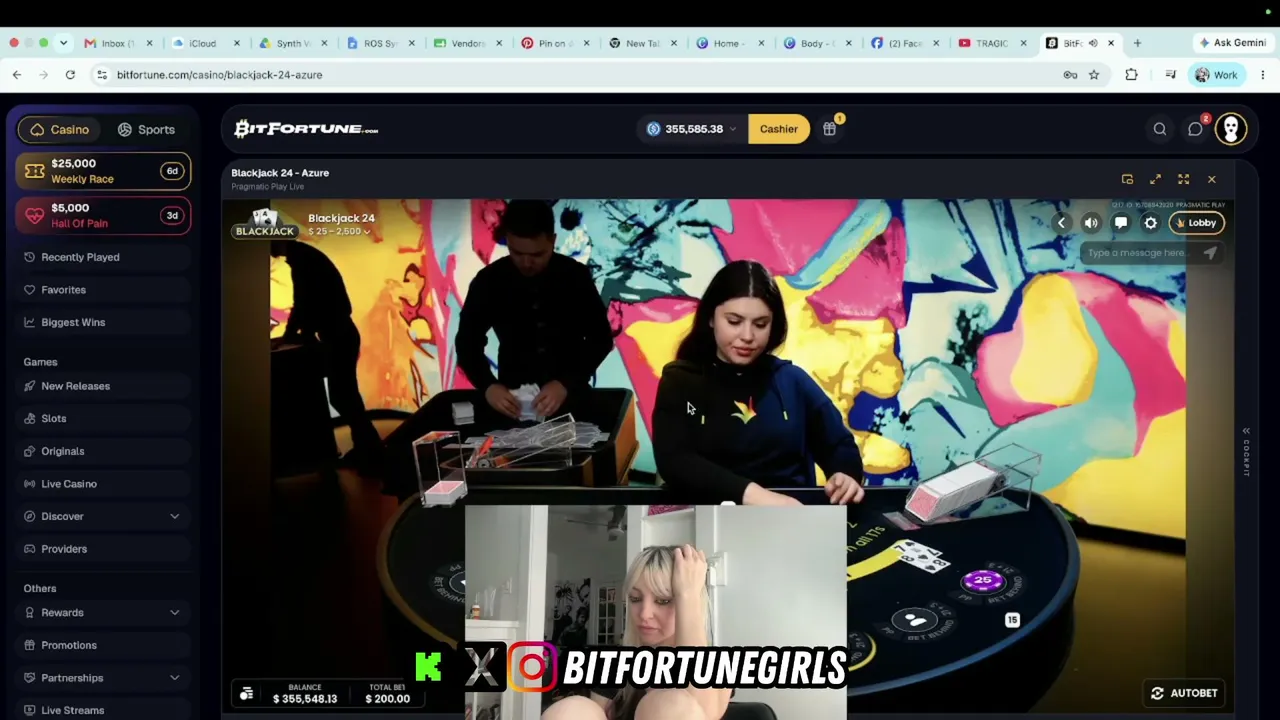The height and width of the screenshot is (720, 1280).
Task: Open the tab search dropdown arrow
Action: [x=63, y=43]
